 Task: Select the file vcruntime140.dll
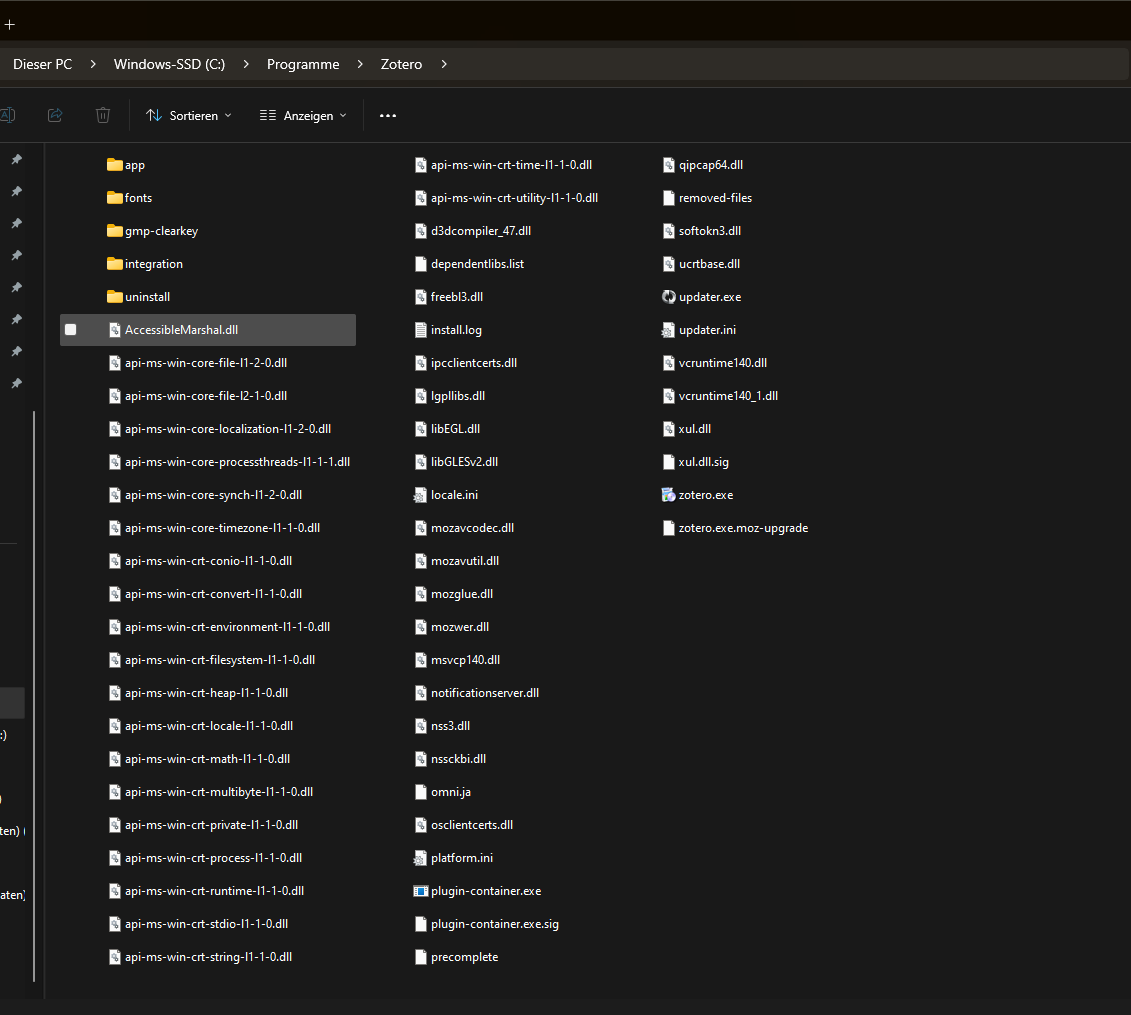coord(723,363)
